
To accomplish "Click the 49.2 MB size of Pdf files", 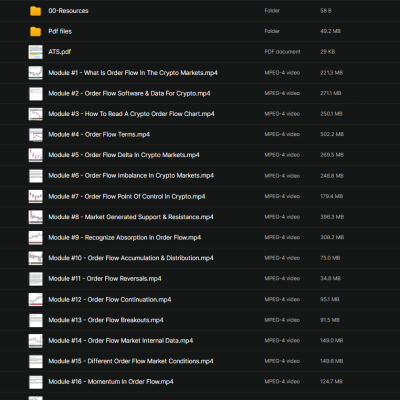I will [x=330, y=31].
